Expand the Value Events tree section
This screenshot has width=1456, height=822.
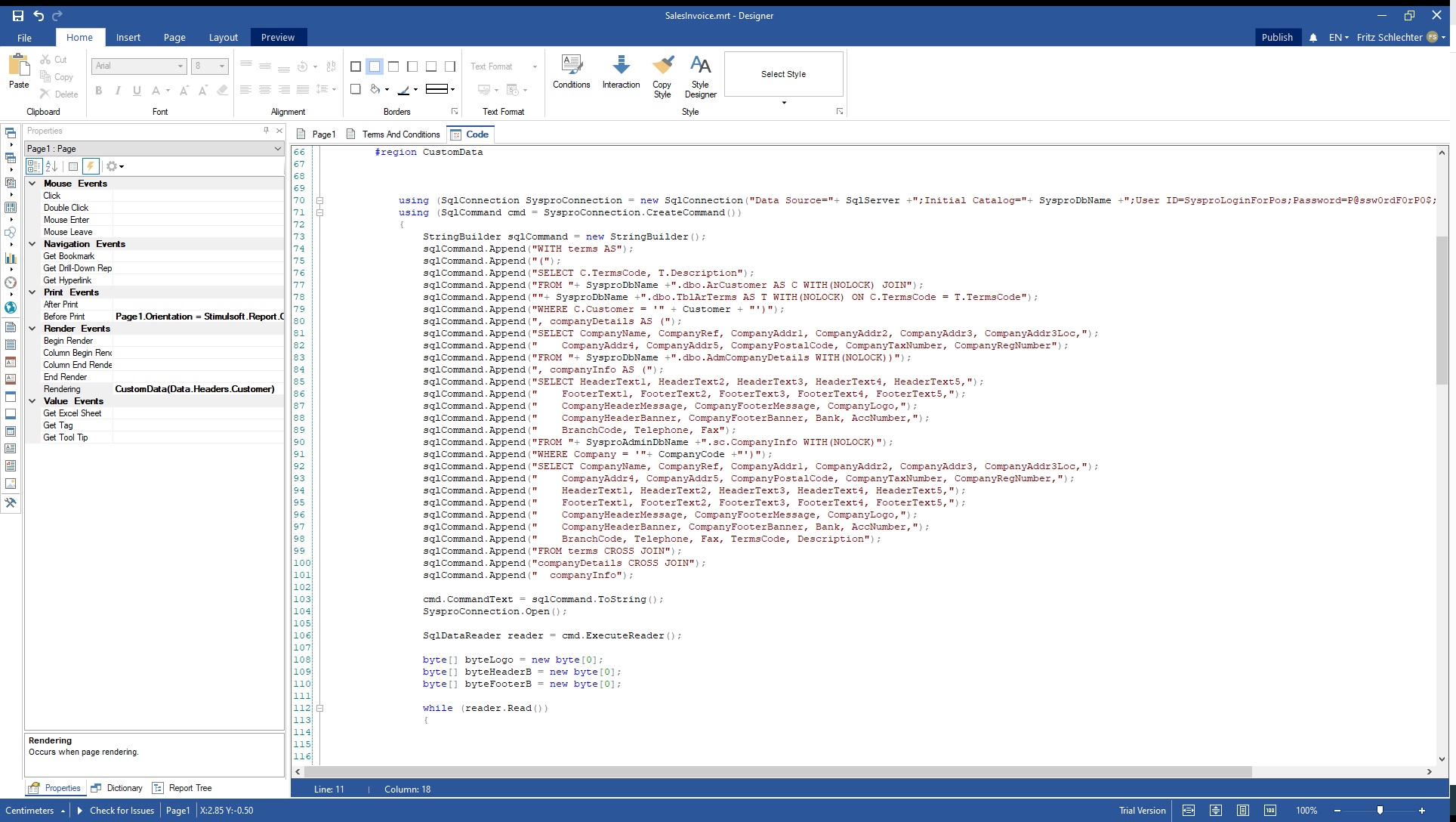32,401
